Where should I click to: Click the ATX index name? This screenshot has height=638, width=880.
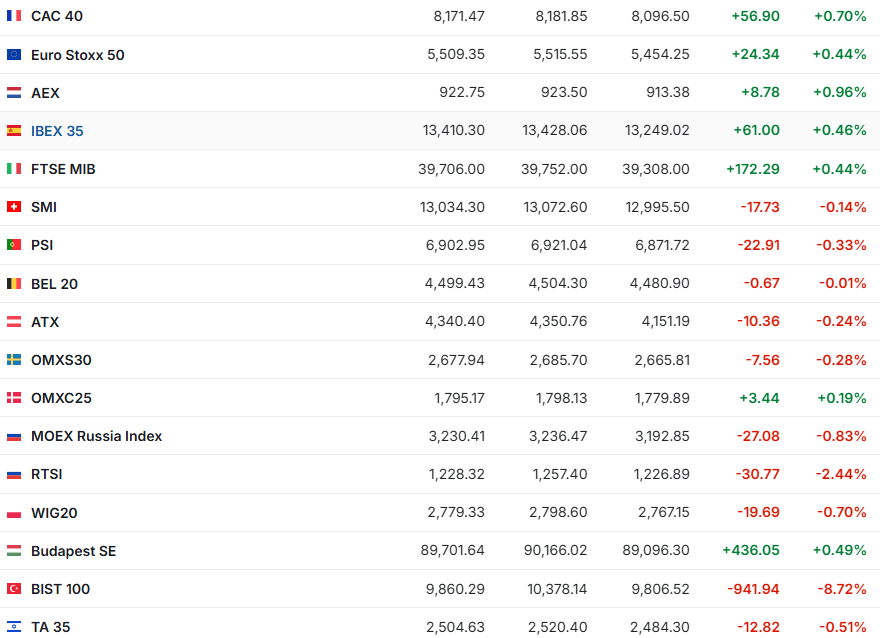pyautogui.click(x=45, y=322)
